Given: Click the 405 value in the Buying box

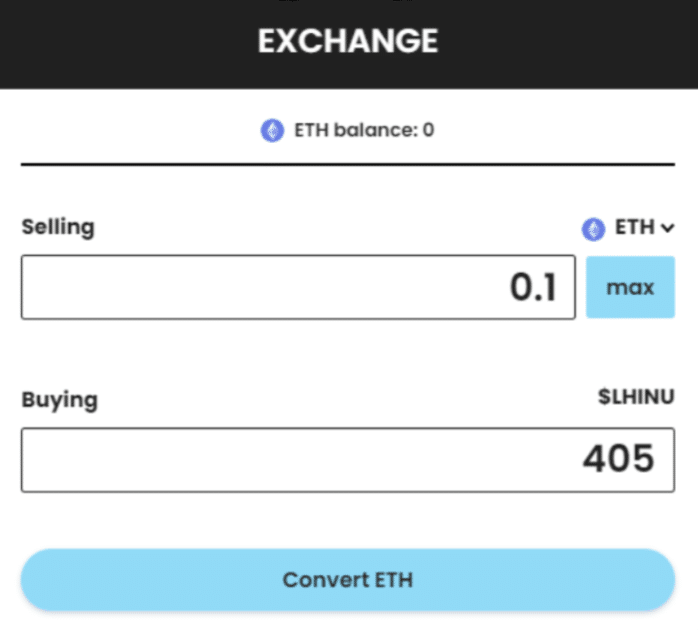Looking at the screenshot, I should coord(618,460).
